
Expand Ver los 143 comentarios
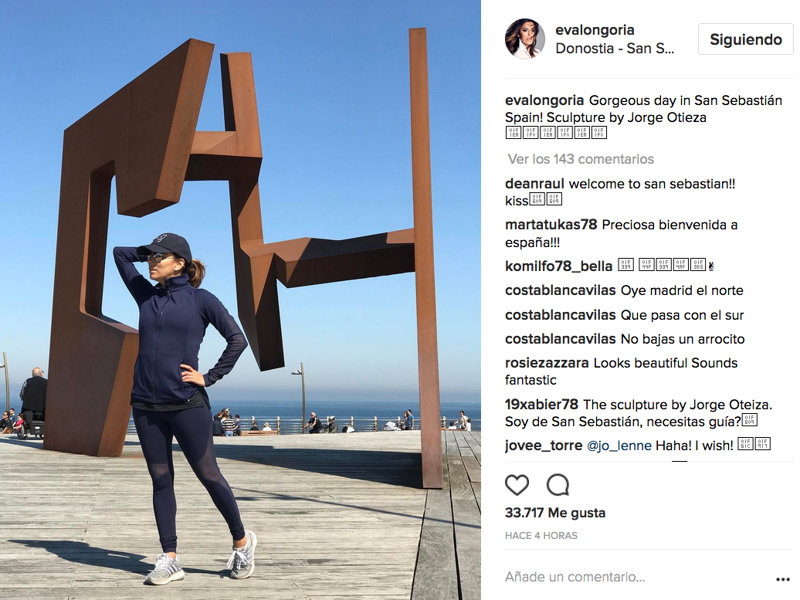(581, 159)
